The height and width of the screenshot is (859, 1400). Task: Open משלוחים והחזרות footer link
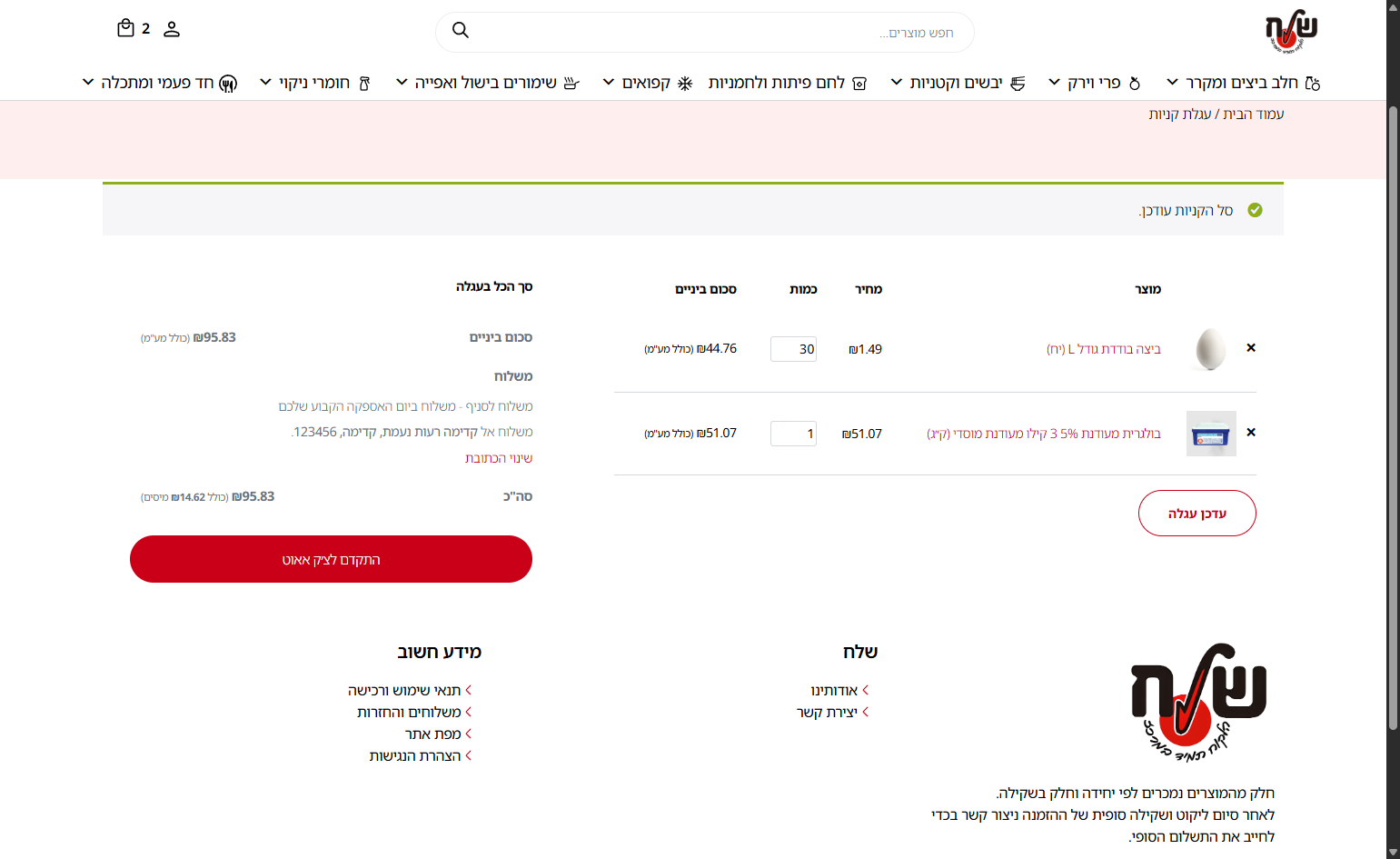tap(409, 712)
